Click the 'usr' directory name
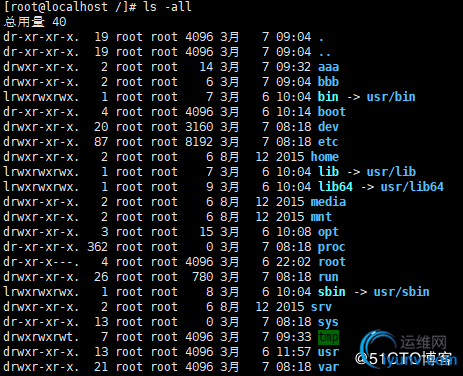463x376 pixels. coord(328,352)
